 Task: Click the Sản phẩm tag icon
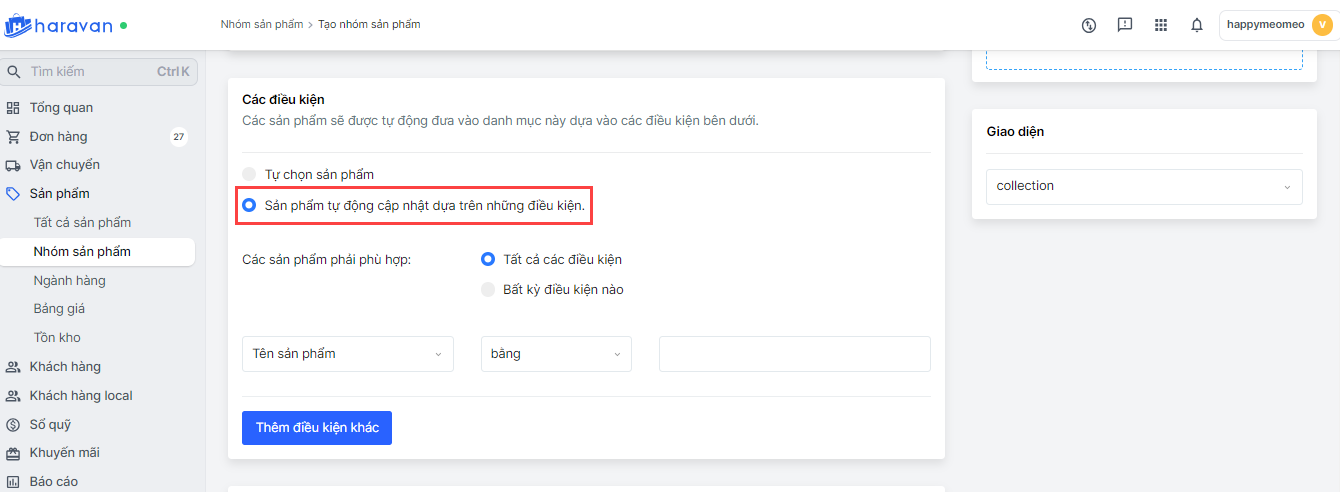tap(13, 194)
